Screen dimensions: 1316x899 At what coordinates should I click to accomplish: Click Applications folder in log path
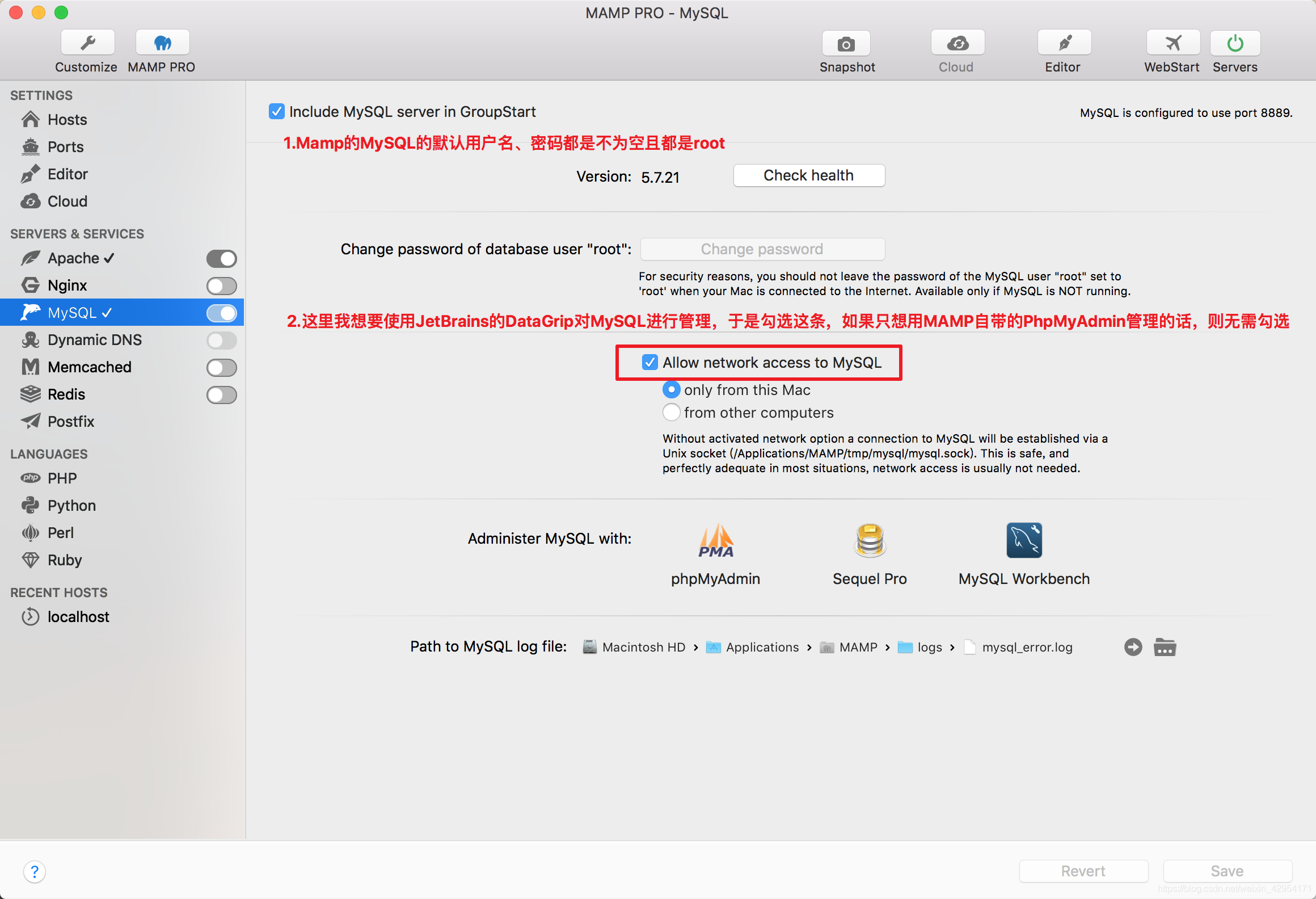(x=752, y=647)
